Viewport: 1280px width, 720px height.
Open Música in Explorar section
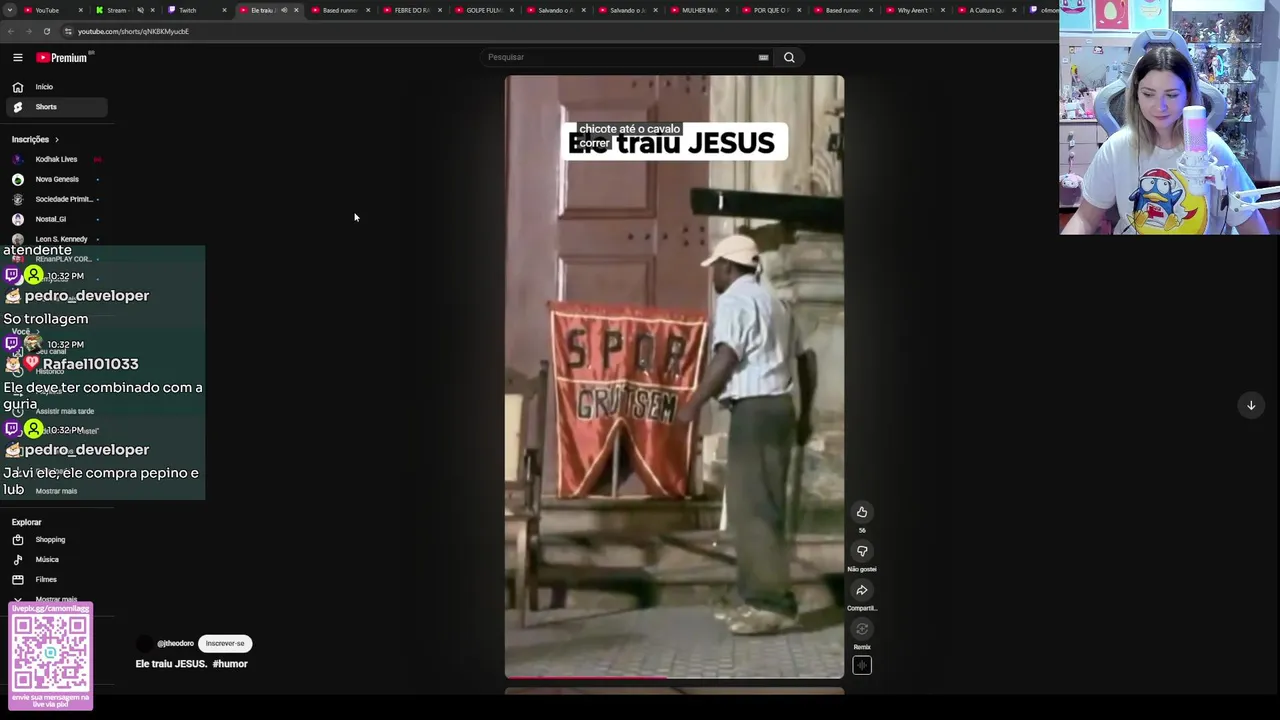pyautogui.click(x=56, y=560)
